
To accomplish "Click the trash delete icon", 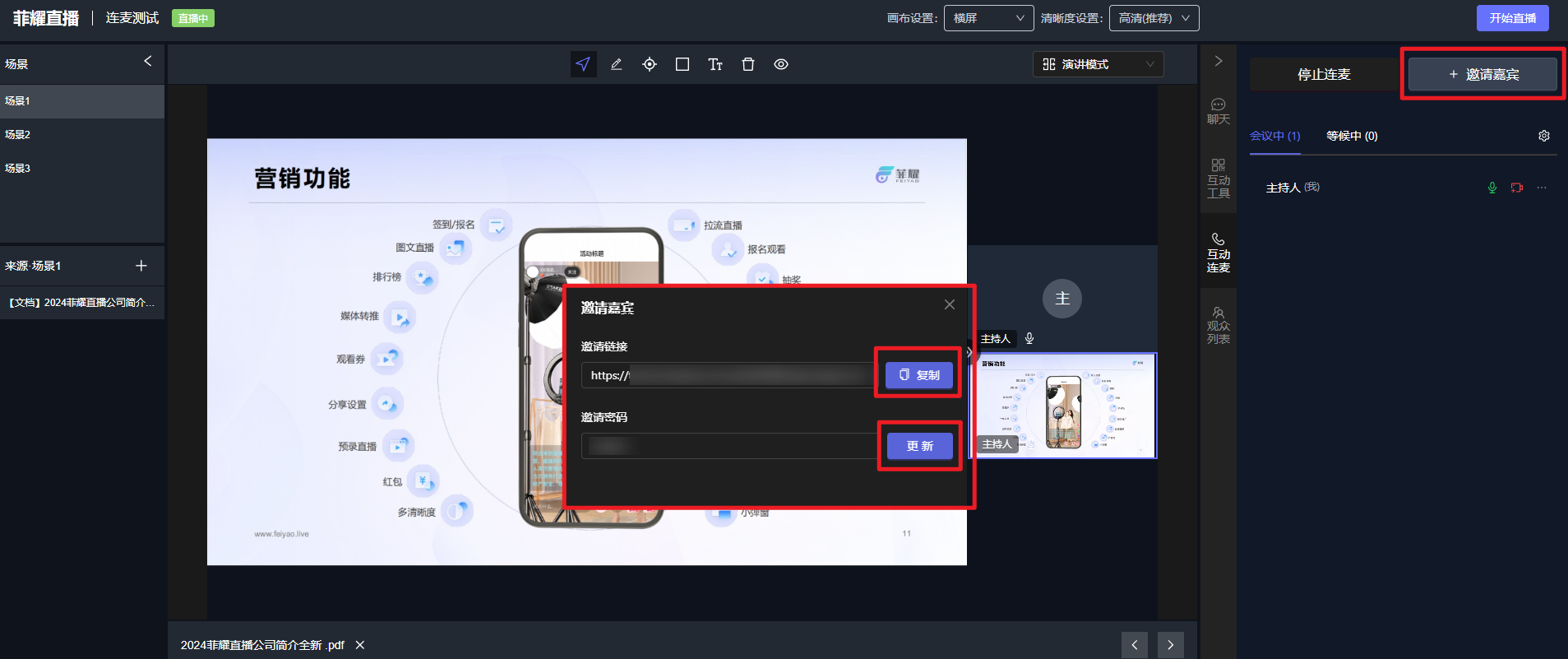I will (748, 64).
